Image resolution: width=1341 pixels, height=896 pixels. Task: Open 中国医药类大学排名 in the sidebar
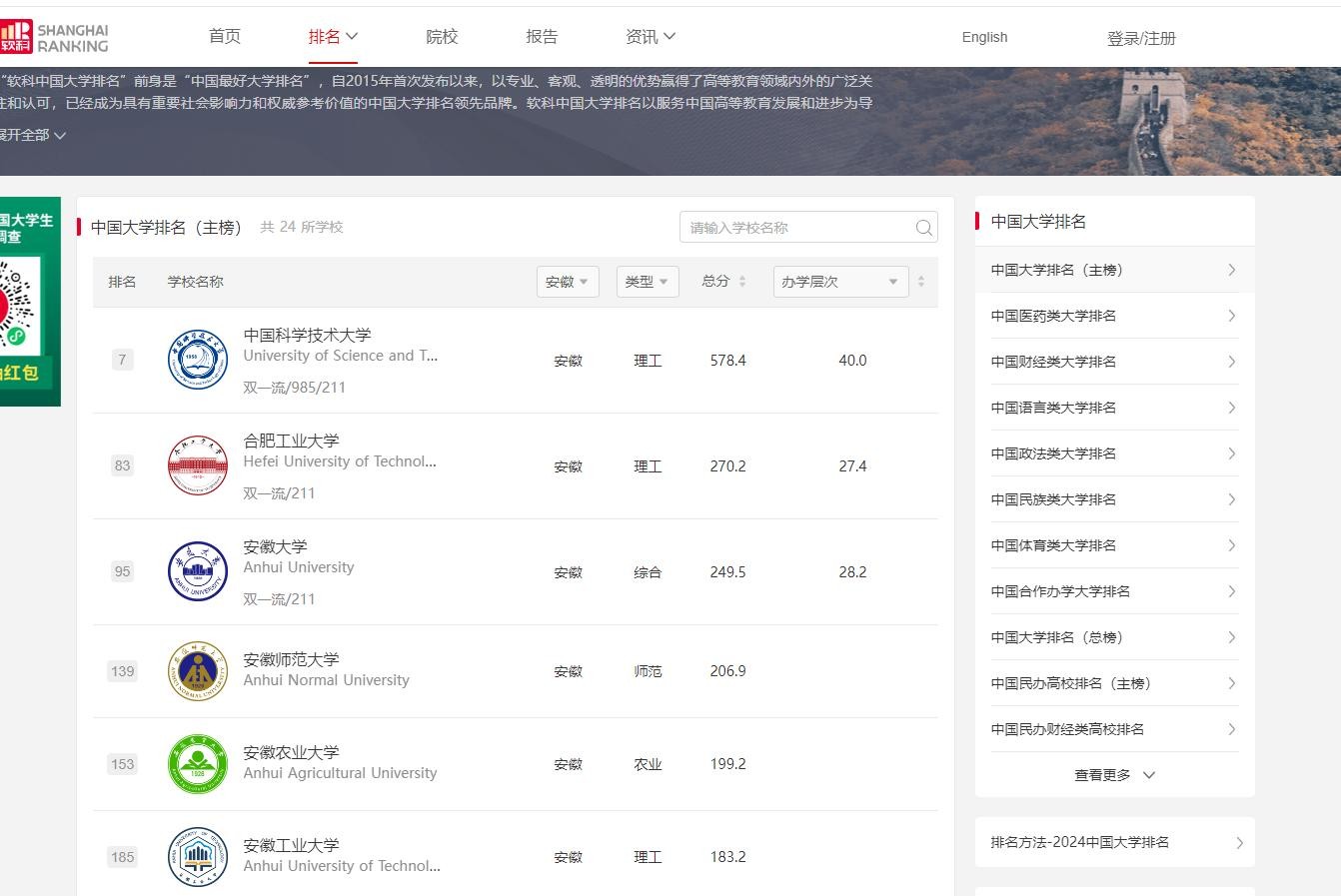click(1113, 316)
